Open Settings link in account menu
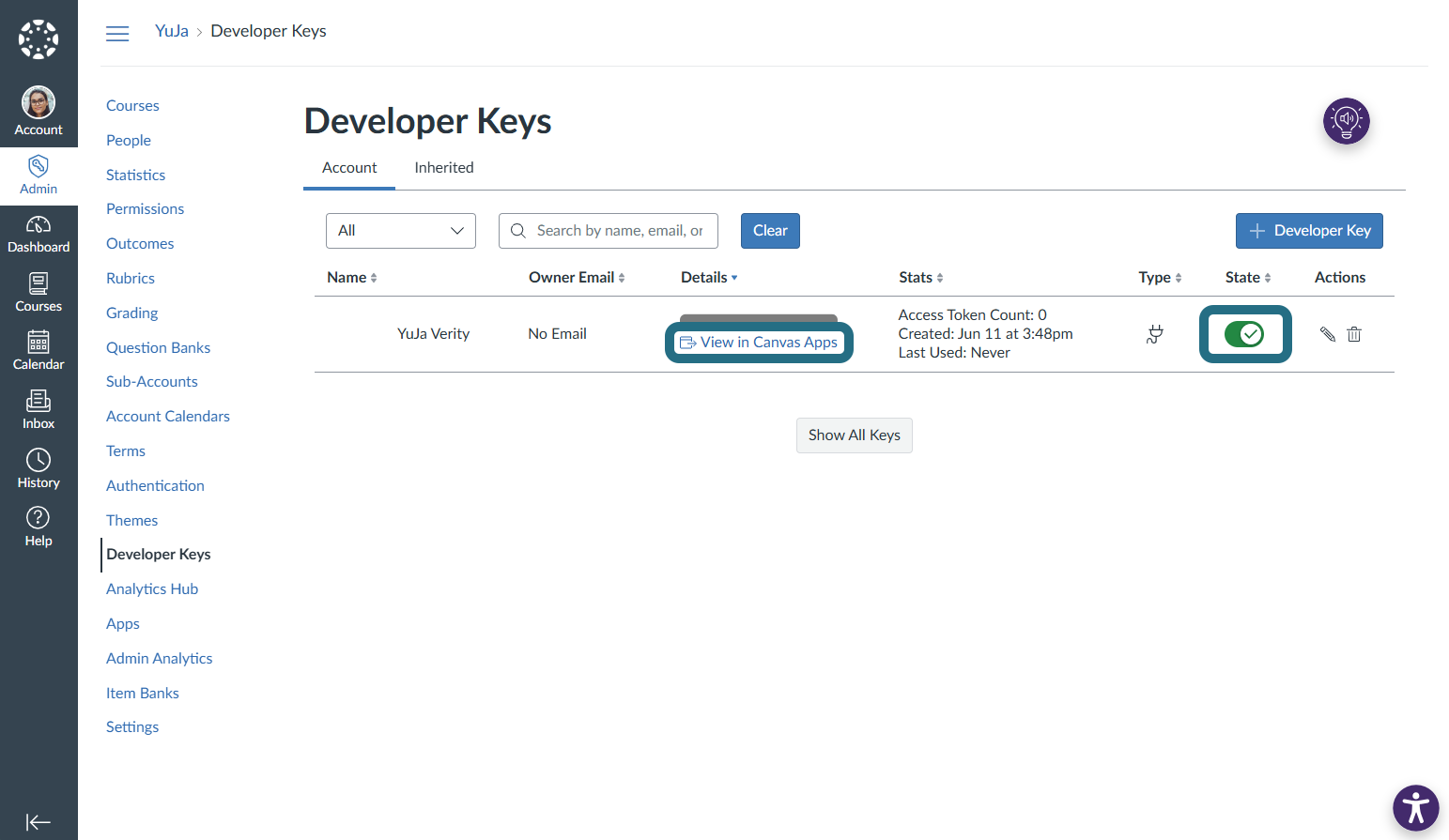The image size is (1449, 840). (x=132, y=727)
